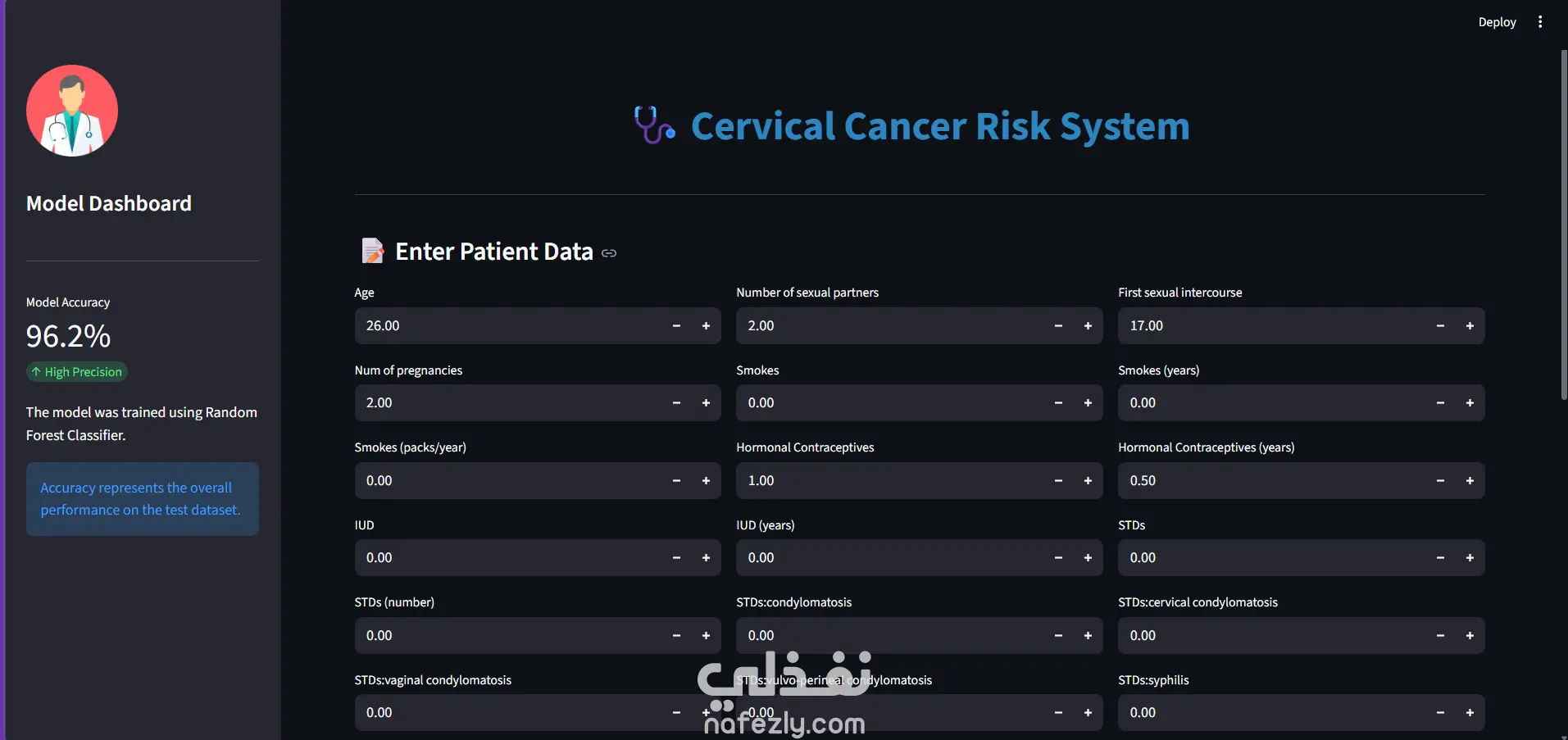Screen dimensions: 1568x740
Task: Decrement First sexual intercourse value
Action: 1440,326
